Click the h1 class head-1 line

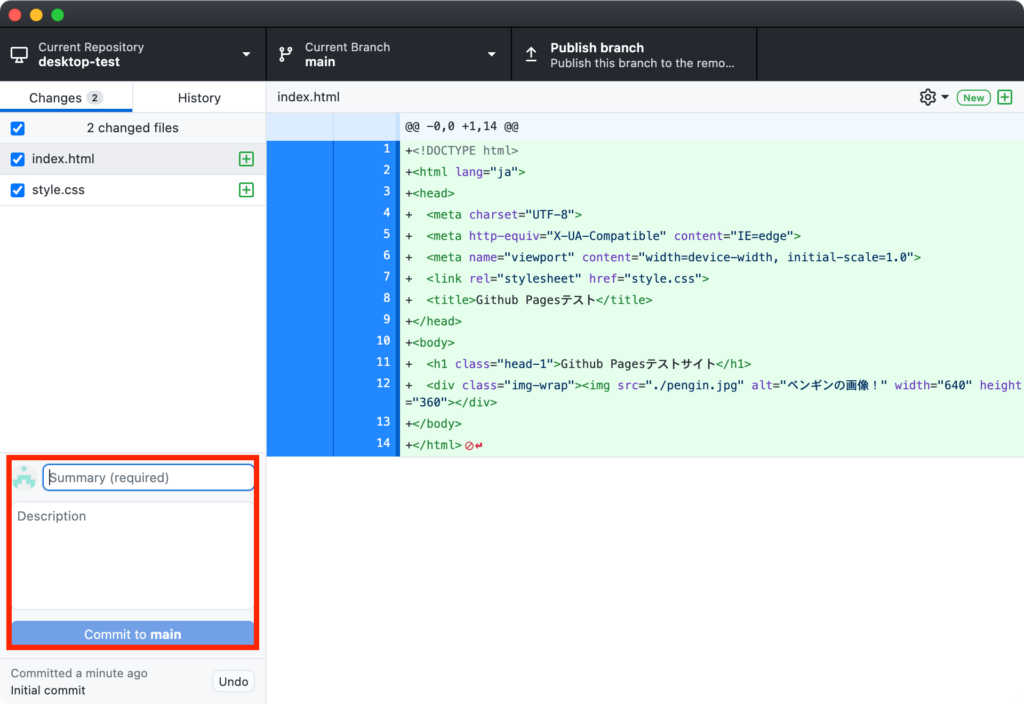[x=578, y=364]
